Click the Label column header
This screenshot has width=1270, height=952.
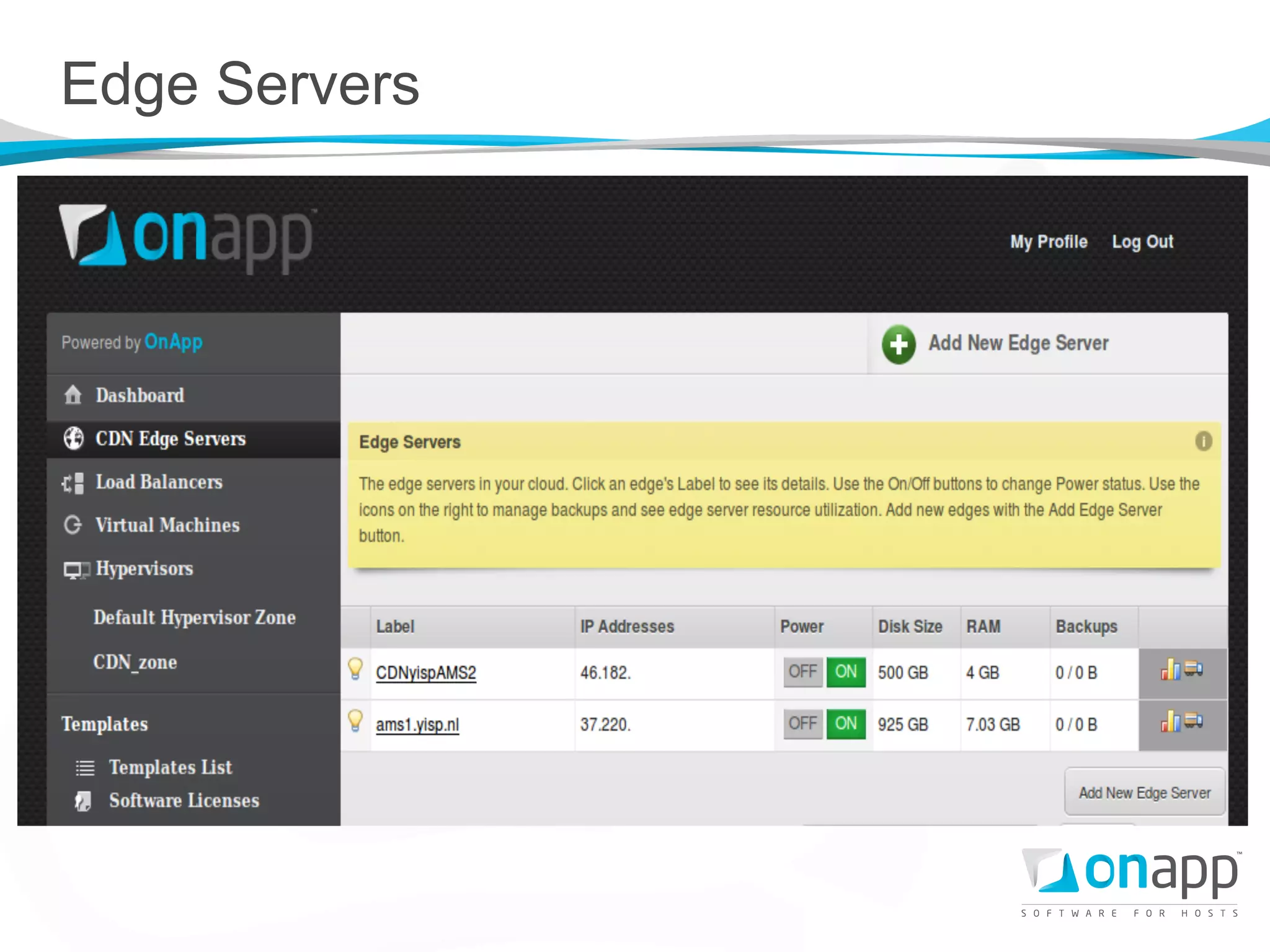(395, 627)
